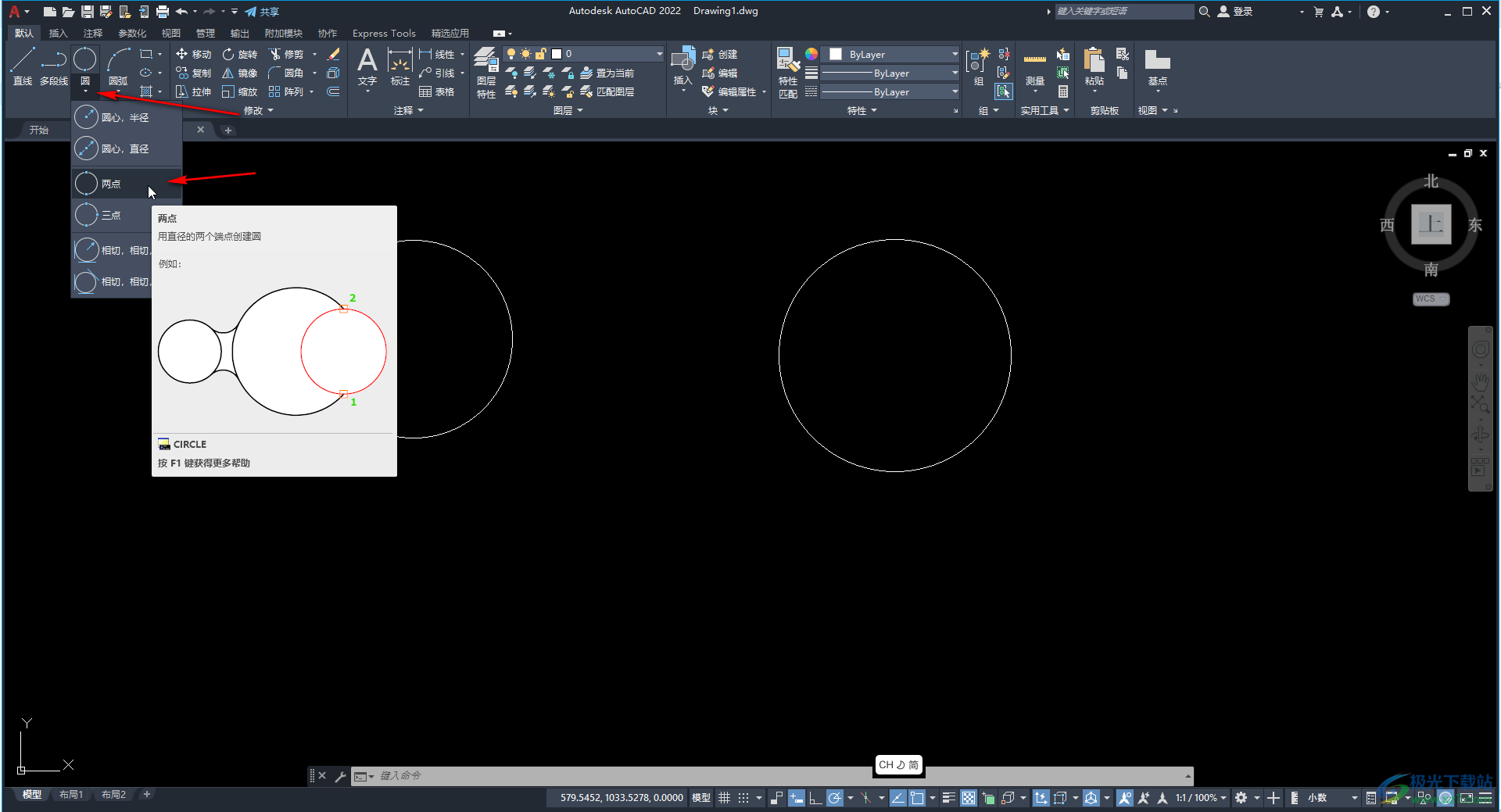This screenshot has width=1501, height=812.
Task: Toggle grid display in status bar
Action: 725,798
